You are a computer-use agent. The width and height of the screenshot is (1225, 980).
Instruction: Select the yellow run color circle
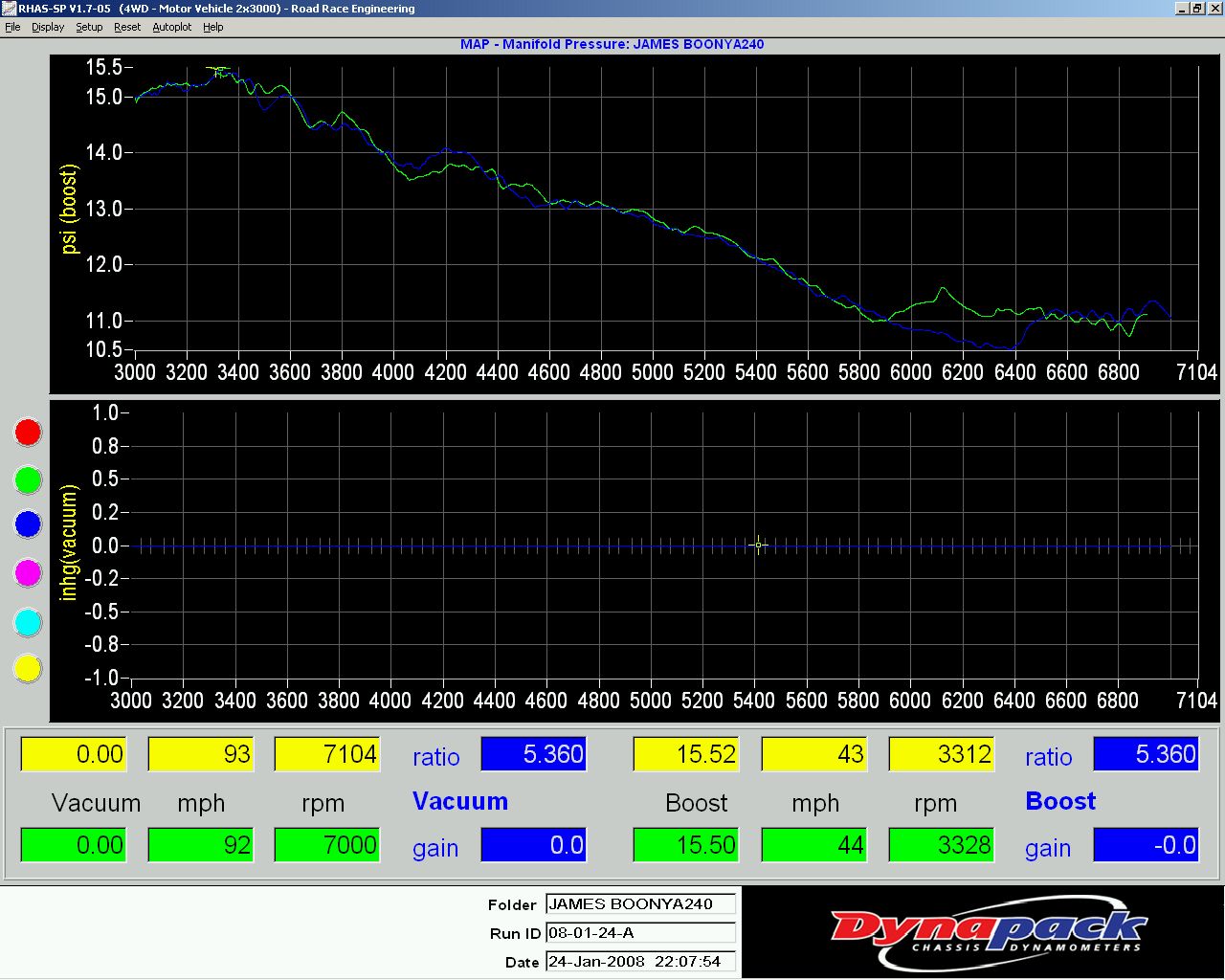click(x=28, y=668)
